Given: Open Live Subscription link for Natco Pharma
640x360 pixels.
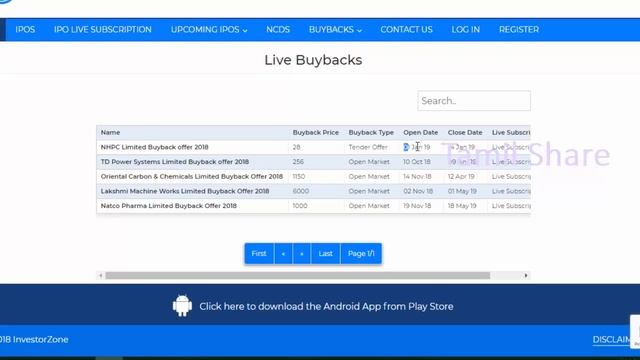Looking at the screenshot, I should 511,206.
